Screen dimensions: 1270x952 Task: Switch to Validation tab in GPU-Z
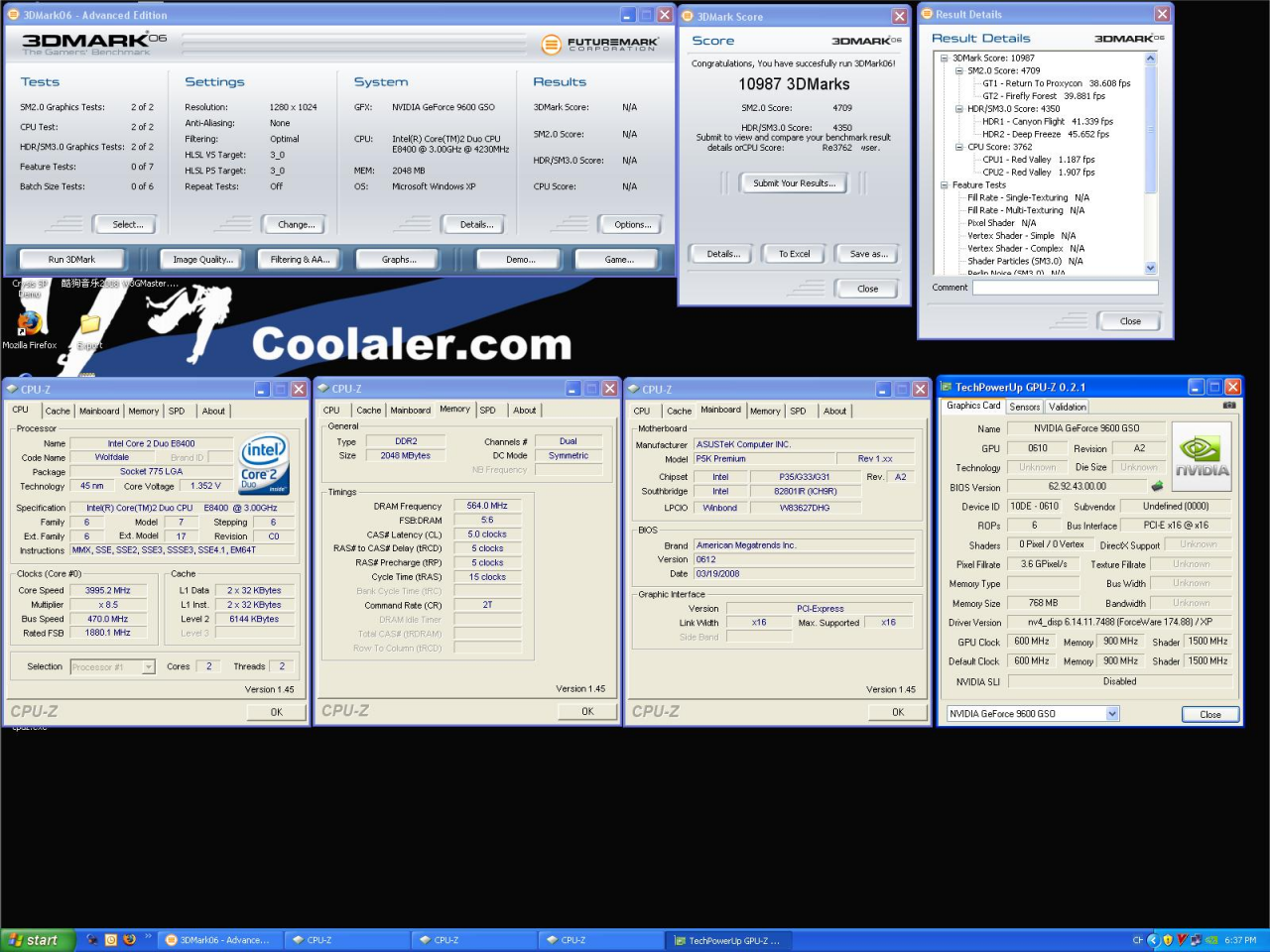[x=1068, y=407]
